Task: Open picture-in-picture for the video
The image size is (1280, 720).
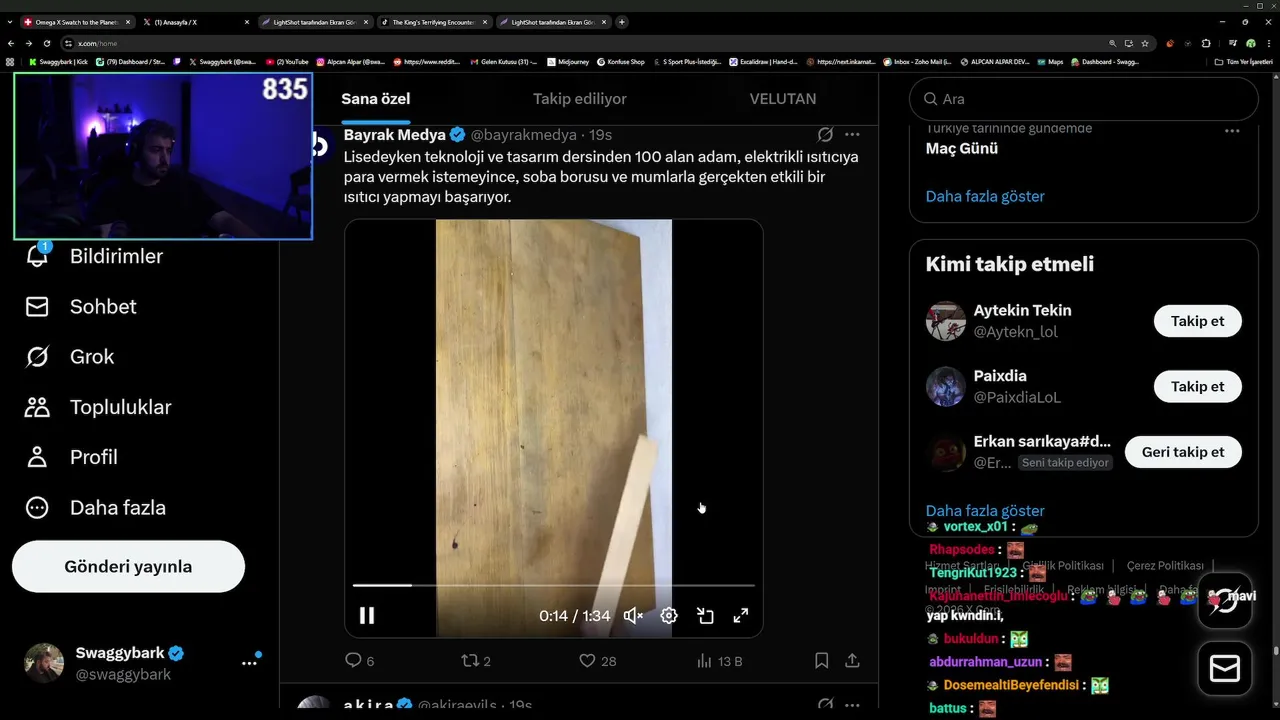Action: [x=705, y=616]
